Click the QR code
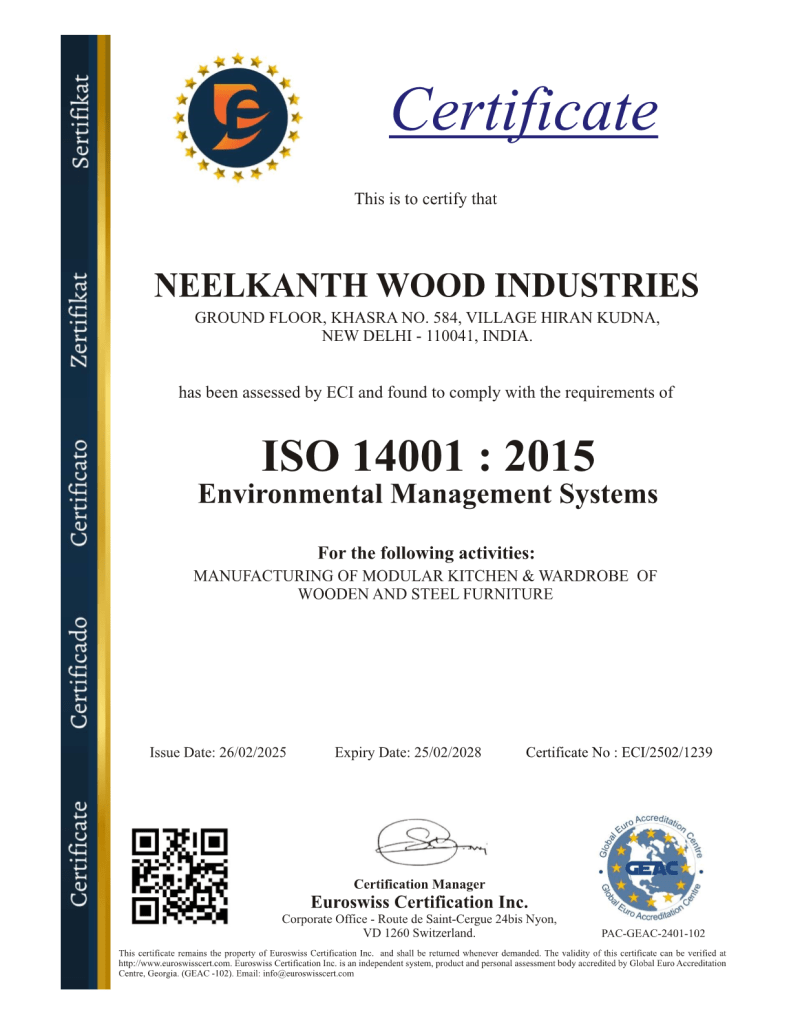The height and width of the screenshot is (1023, 791). 180,875
